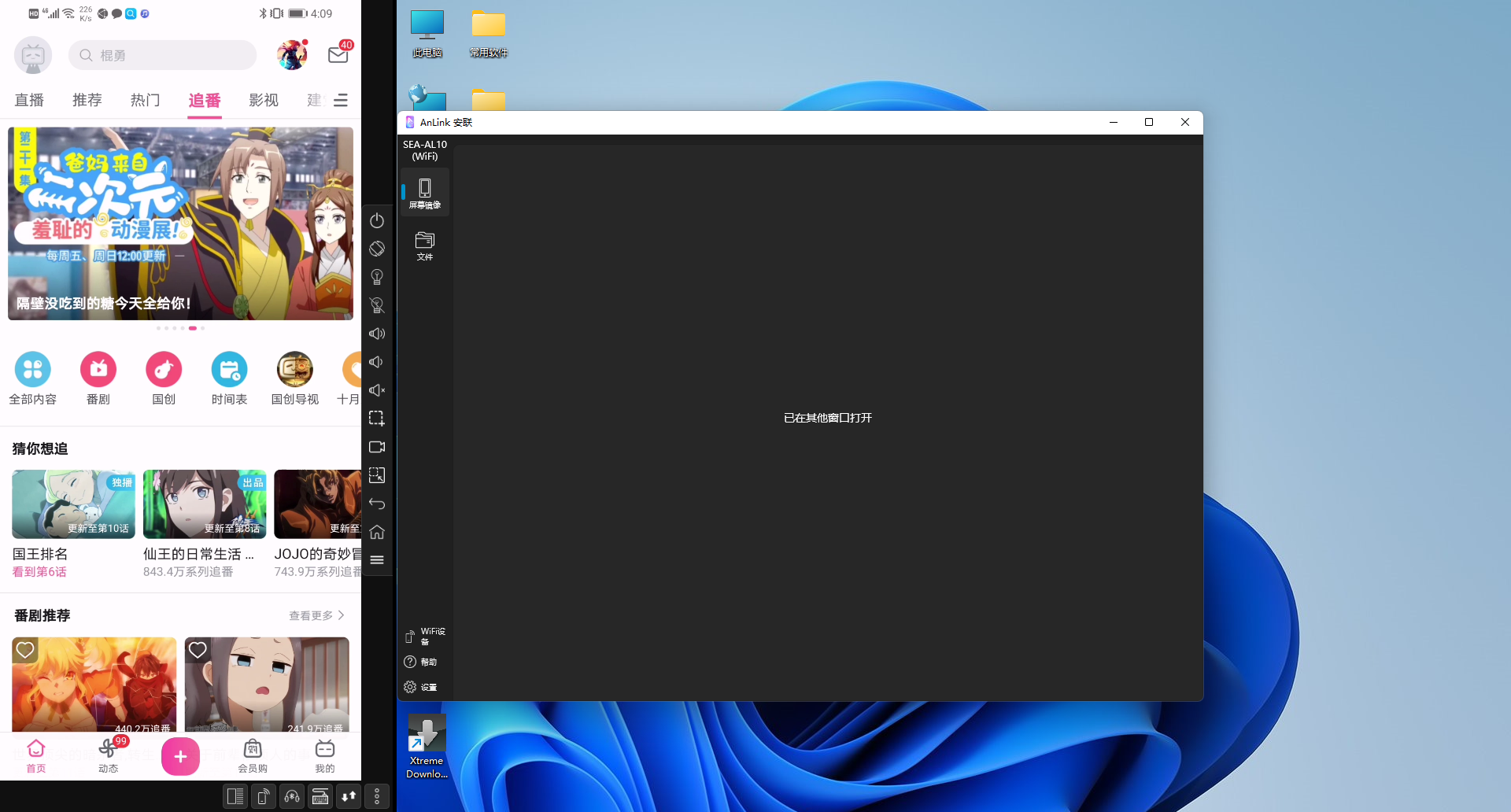Click the banner carousel page indicator dots
Screen dimensions: 1511x812
click(180, 328)
